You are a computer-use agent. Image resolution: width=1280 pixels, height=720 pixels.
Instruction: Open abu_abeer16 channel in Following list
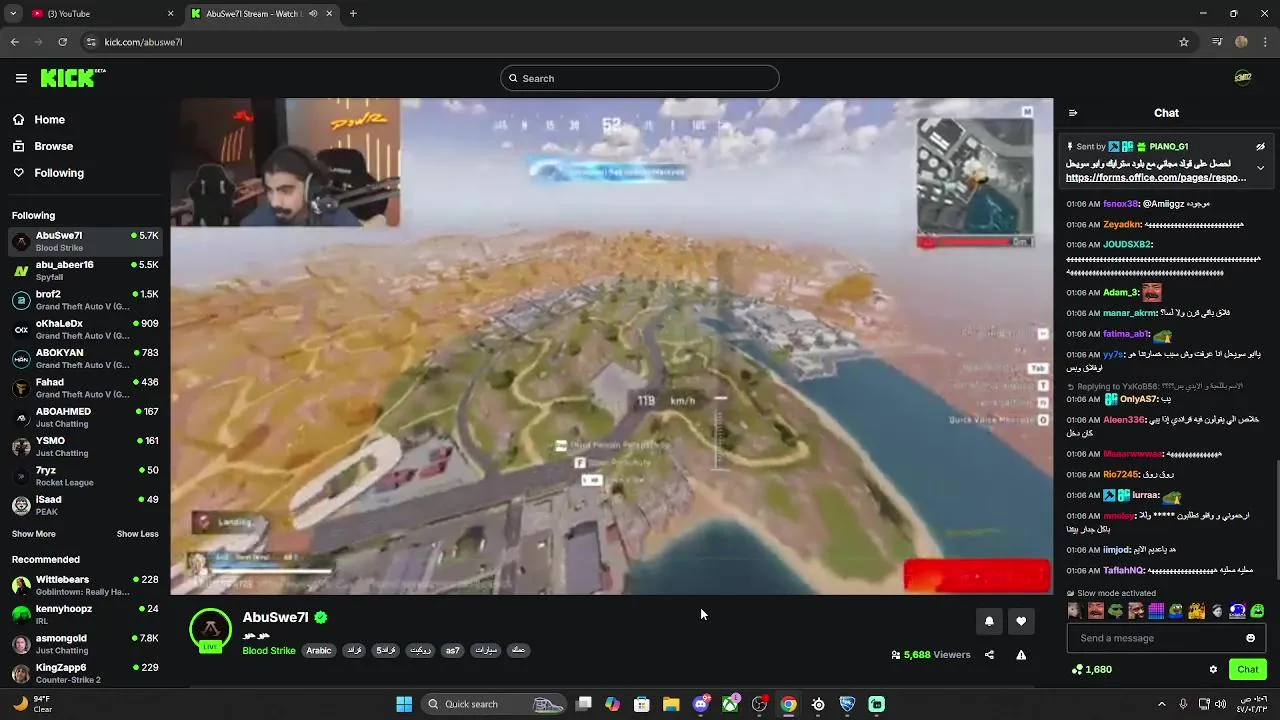[85, 271]
